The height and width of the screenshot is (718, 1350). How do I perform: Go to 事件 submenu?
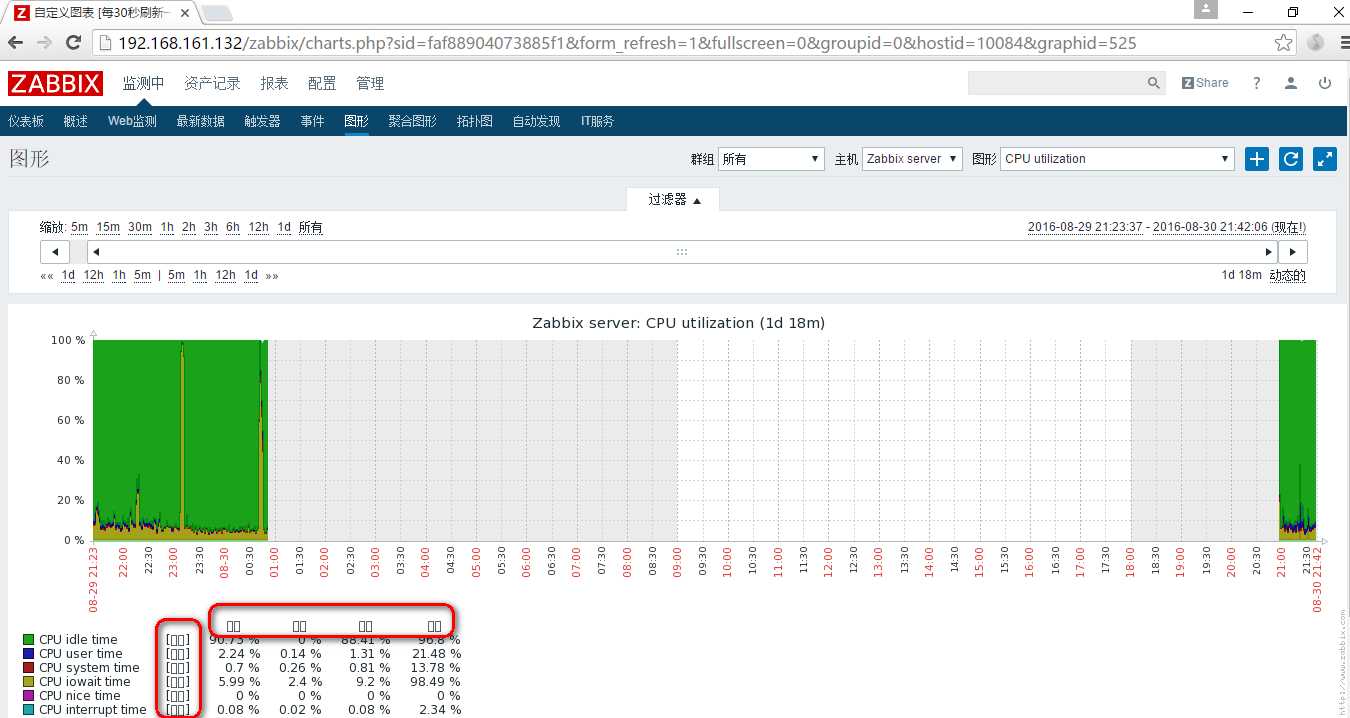(312, 121)
